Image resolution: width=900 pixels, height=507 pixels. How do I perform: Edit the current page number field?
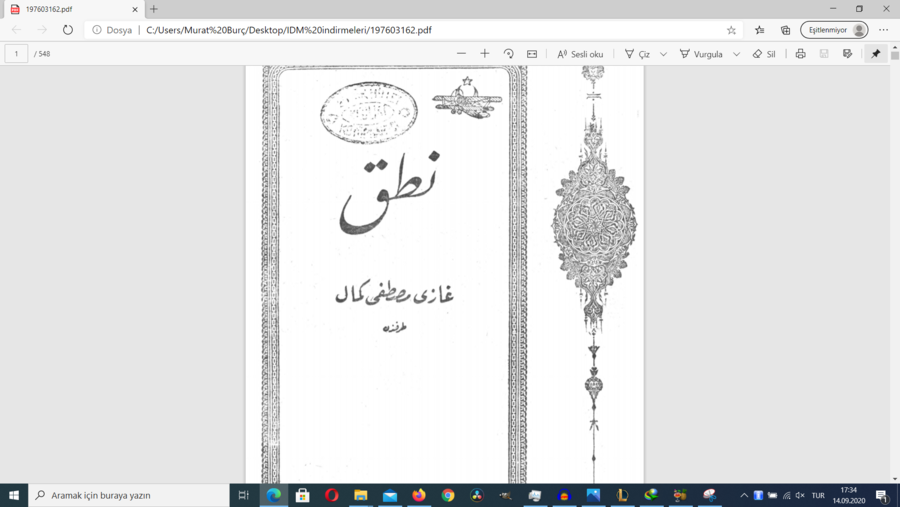click(x=16, y=53)
